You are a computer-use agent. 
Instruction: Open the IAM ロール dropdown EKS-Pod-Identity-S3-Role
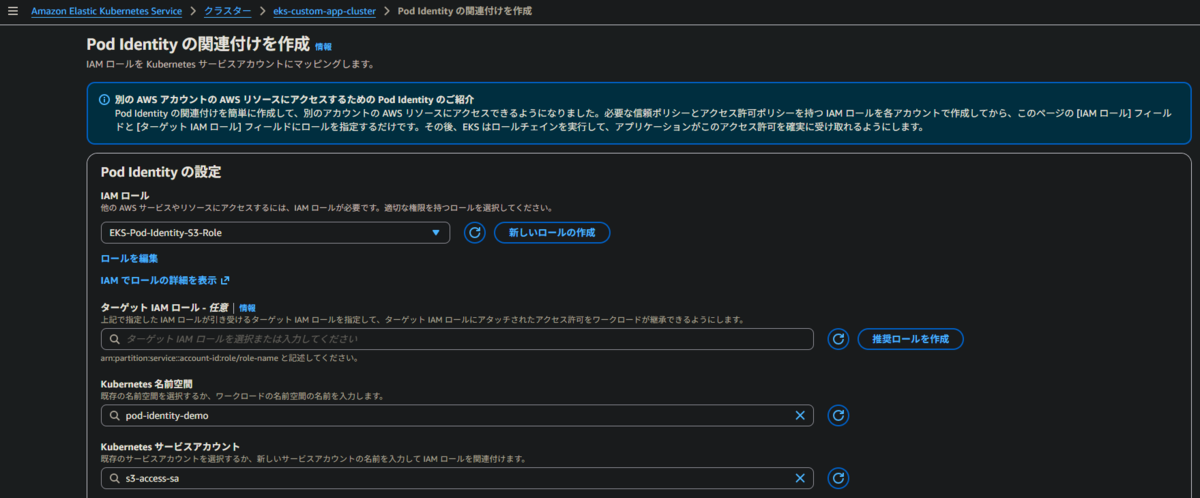(x=275, y=232)
